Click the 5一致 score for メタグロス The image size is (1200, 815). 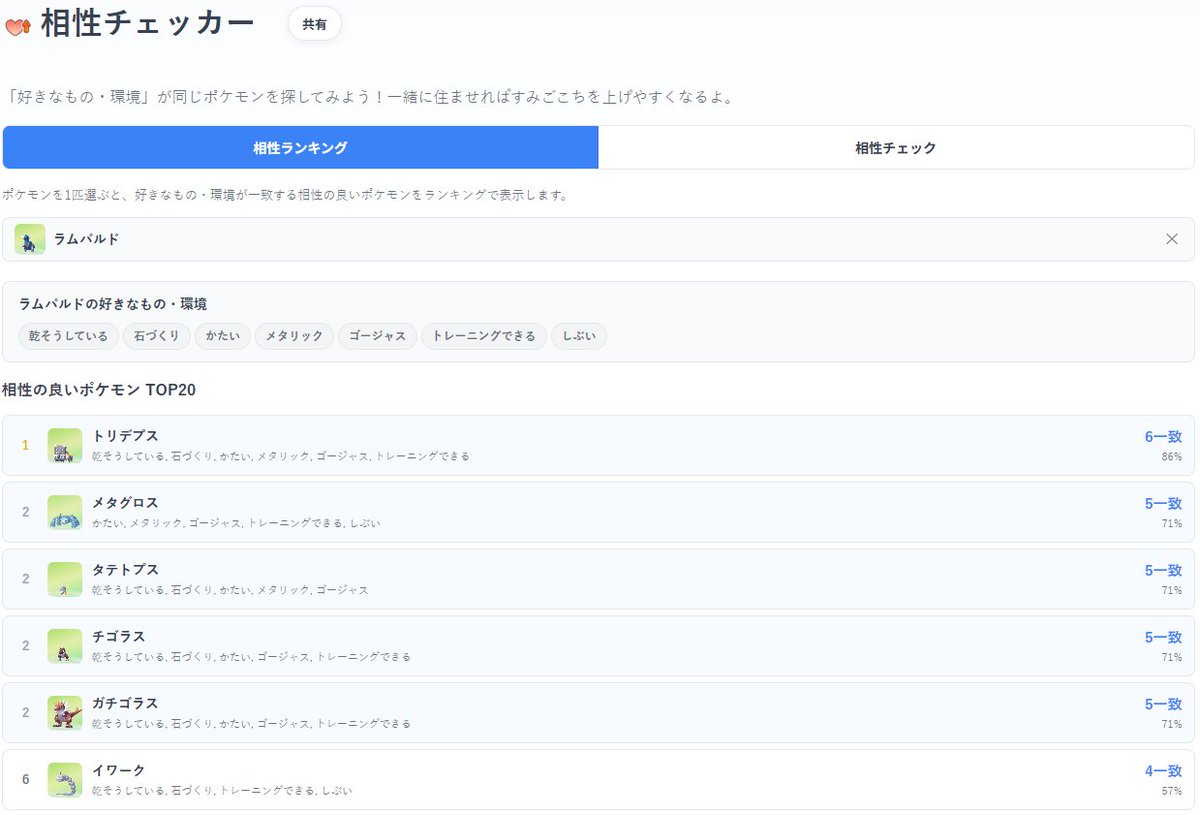click(1163, 504)
